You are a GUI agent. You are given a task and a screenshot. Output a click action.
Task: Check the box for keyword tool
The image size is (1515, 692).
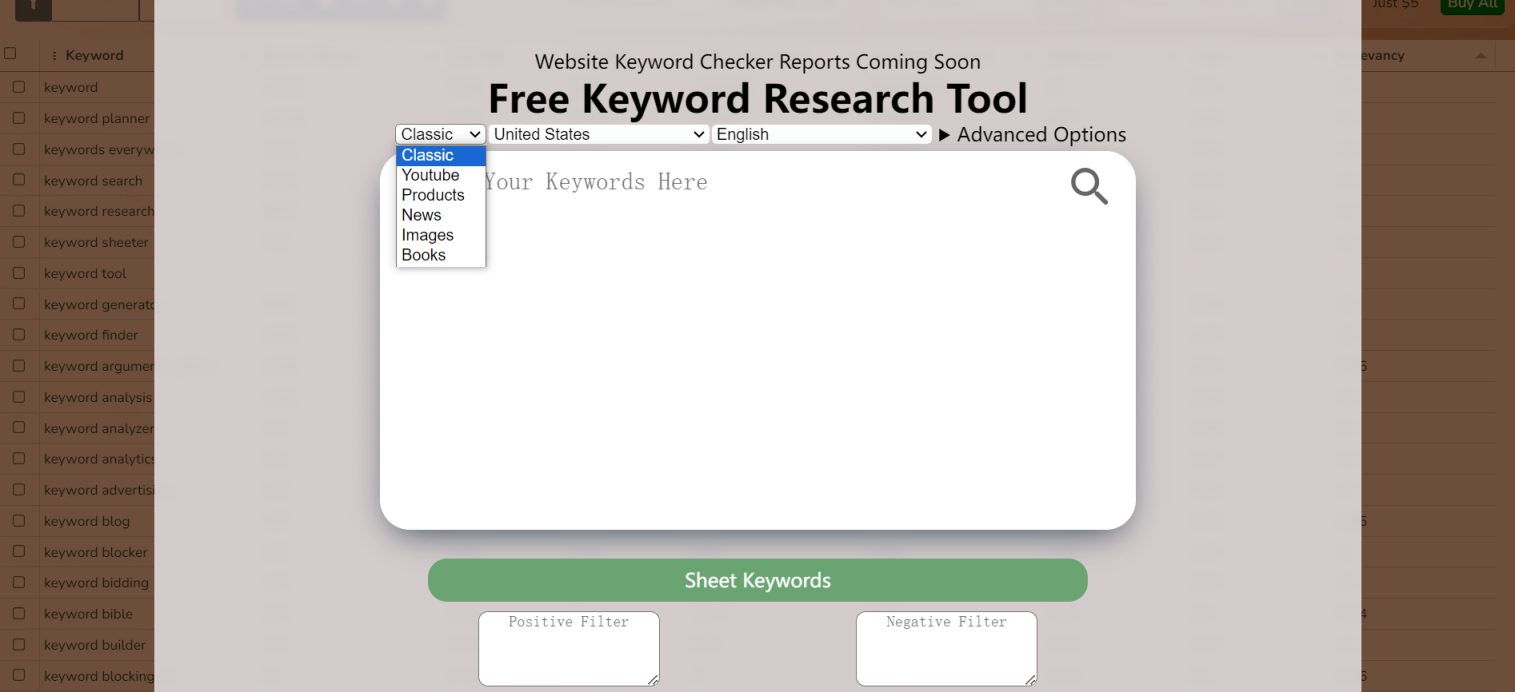pos(18,273)
